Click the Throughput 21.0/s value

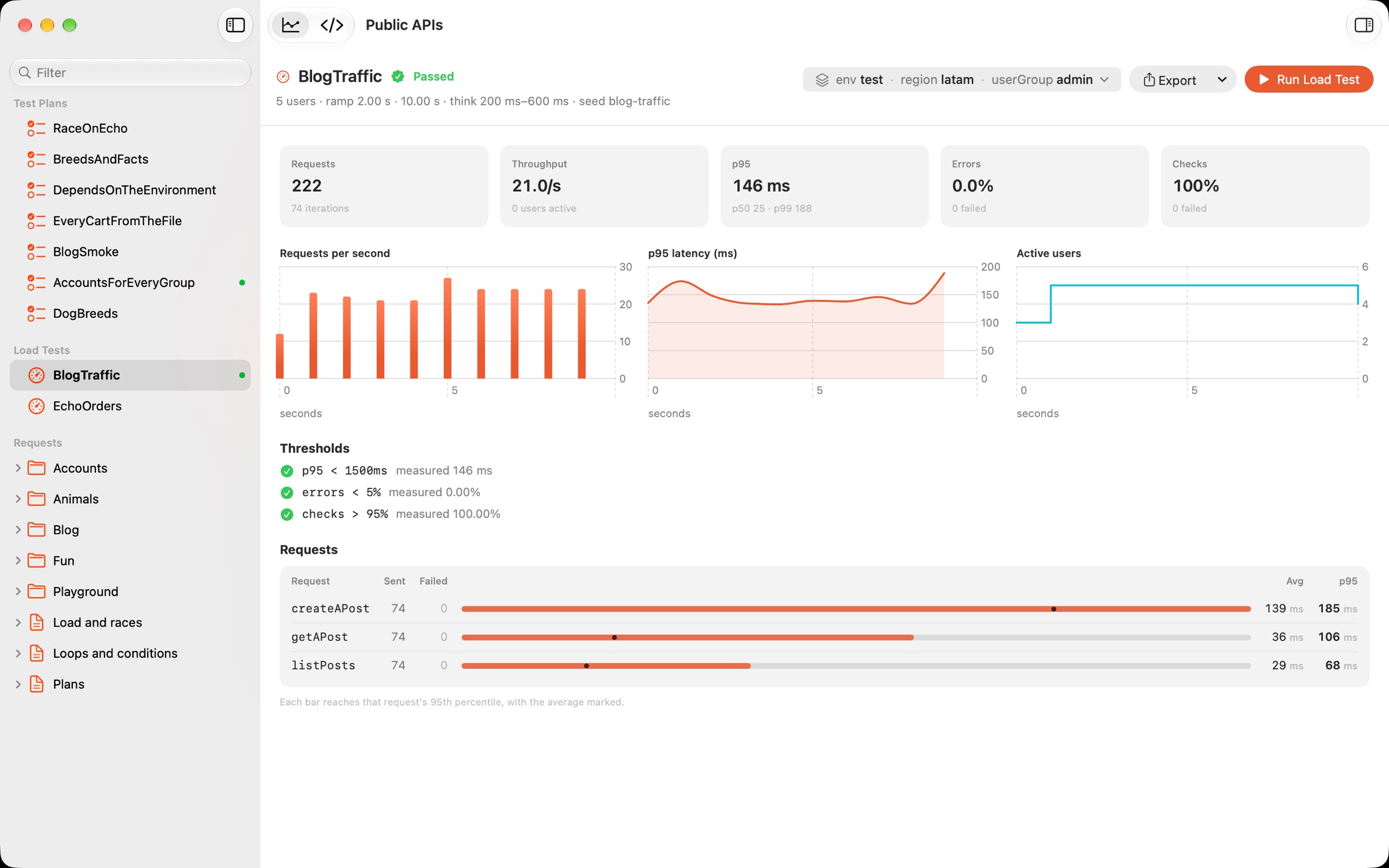(536, 186)
